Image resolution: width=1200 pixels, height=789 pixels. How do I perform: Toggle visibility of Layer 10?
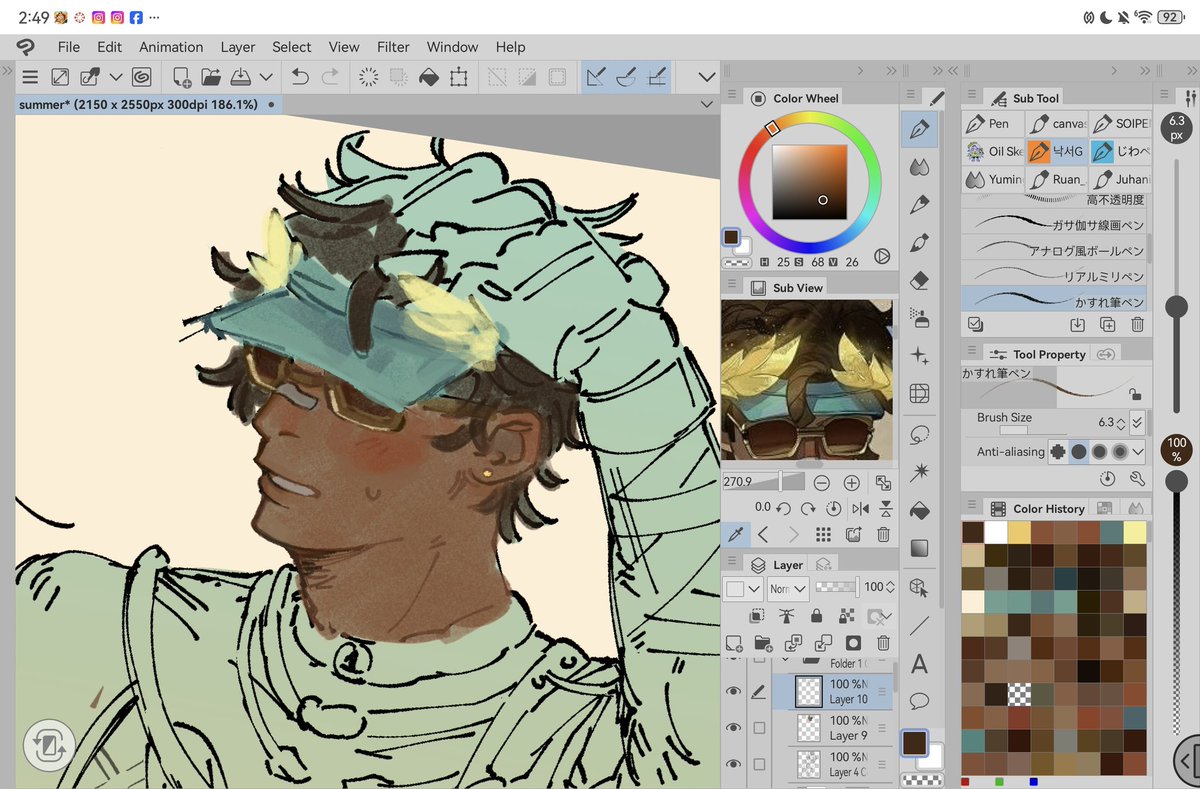[734, 691]
